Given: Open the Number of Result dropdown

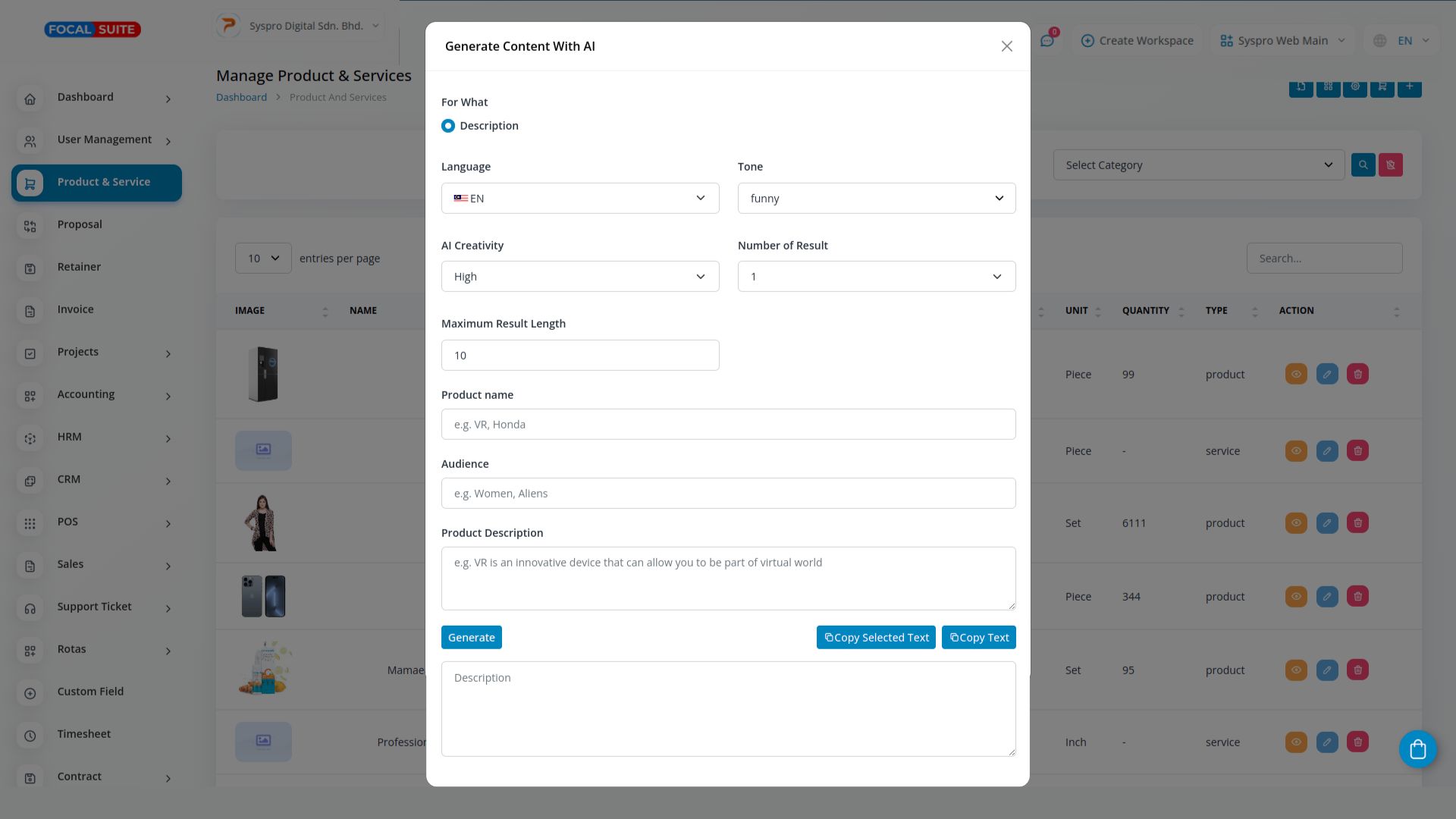Looking at the screenshot, I should coord(876,277).
